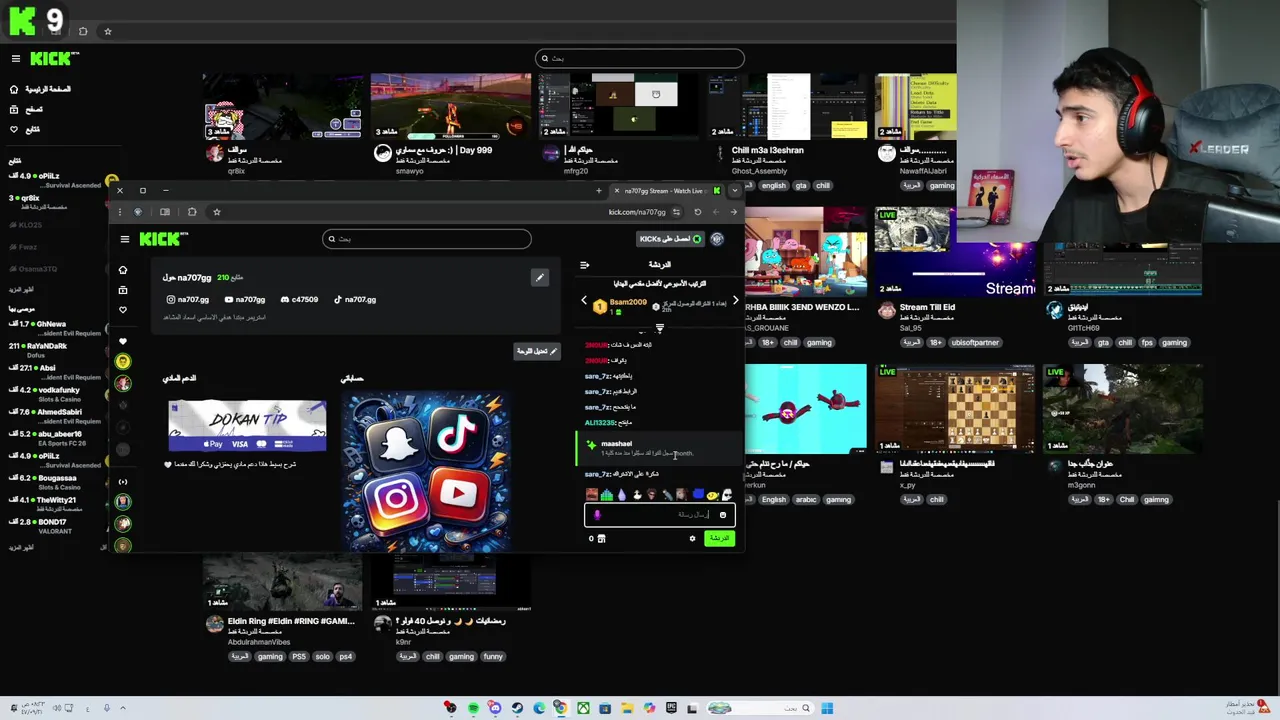Reload page in front browser window
This screenshot has height=720, width=1280.
[698, 212]
